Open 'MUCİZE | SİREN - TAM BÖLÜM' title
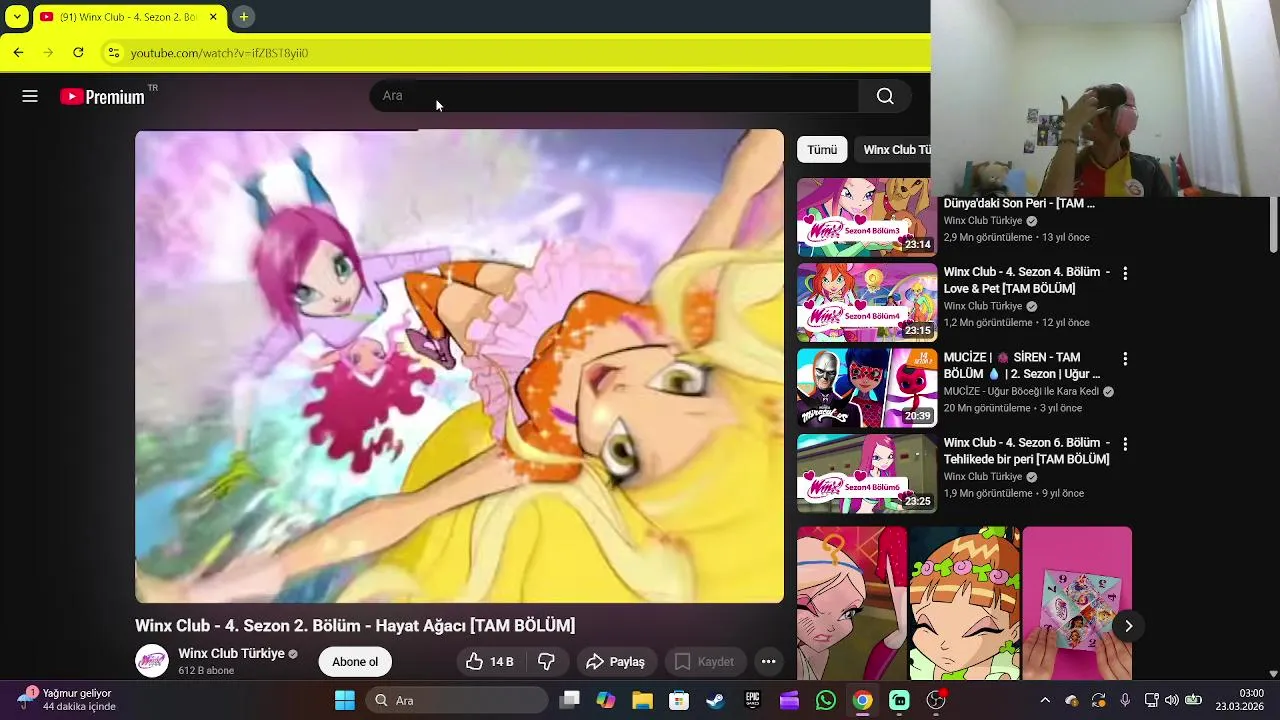 [x=1022, y=365]
